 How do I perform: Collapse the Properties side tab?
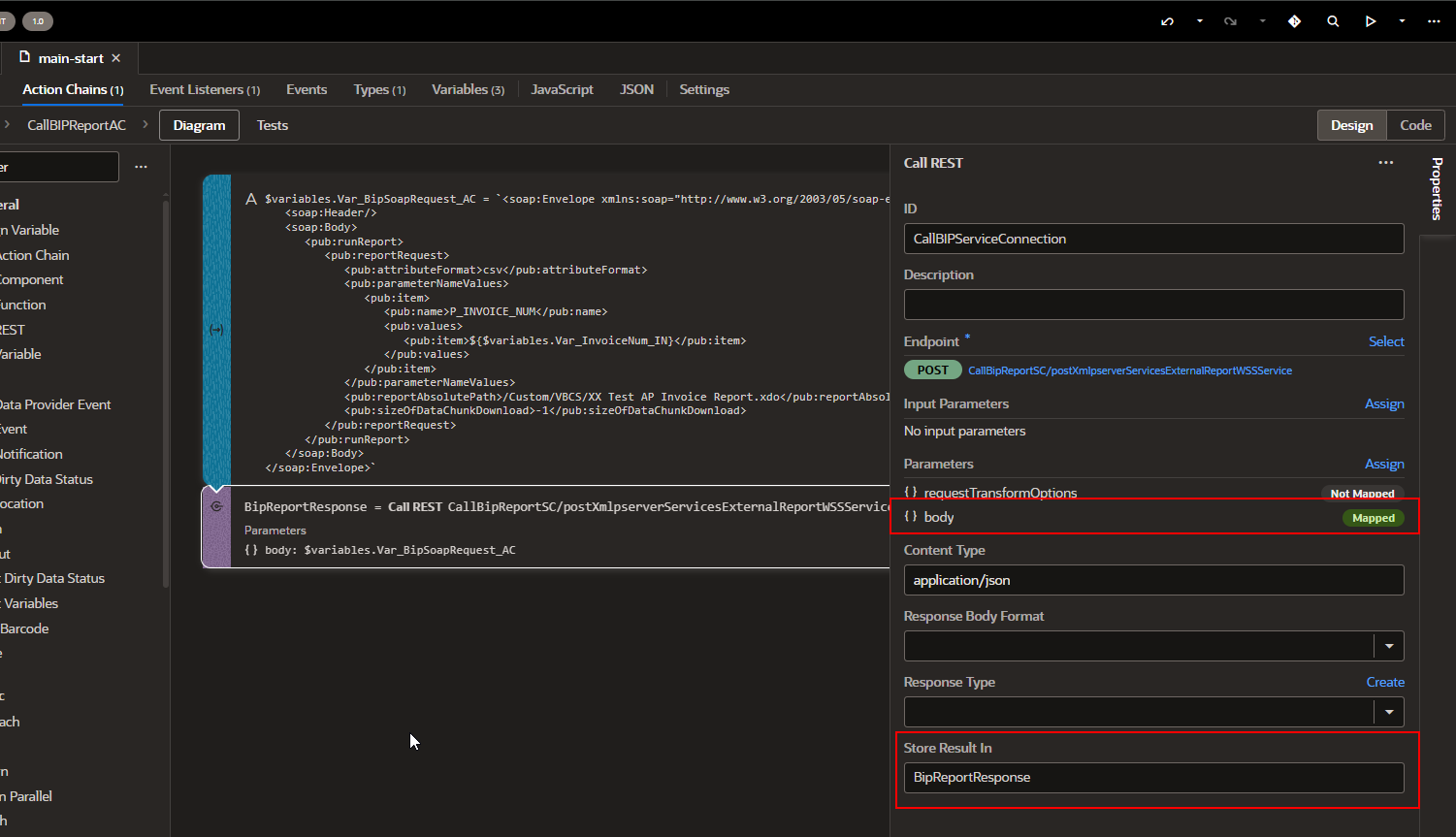coord(1438,188)
